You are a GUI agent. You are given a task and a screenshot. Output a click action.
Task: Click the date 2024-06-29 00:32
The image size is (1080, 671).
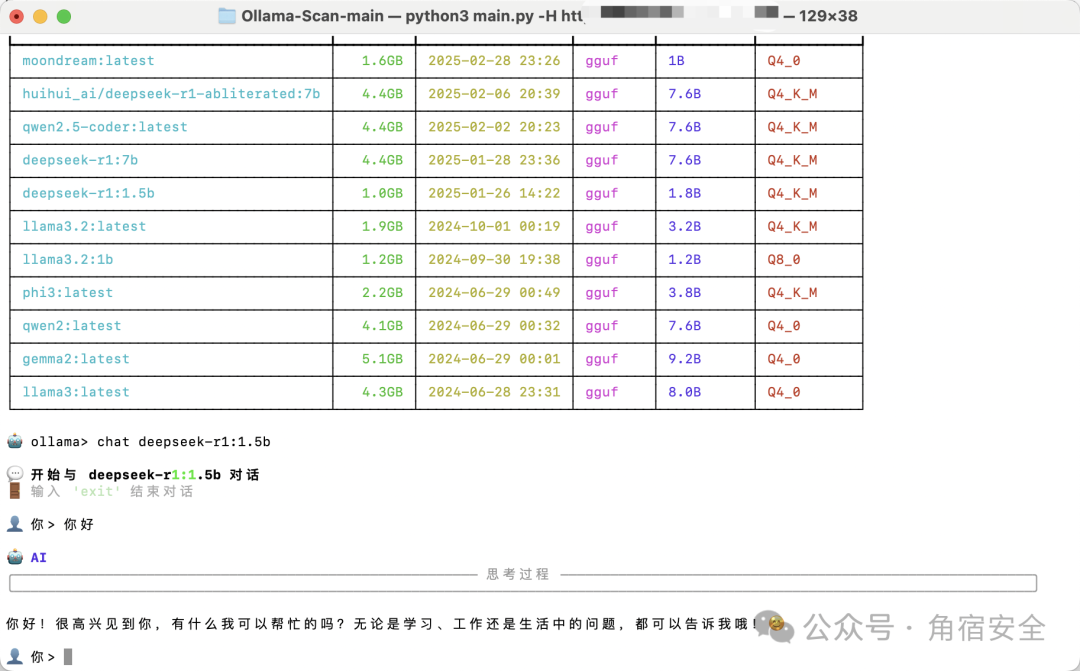pyautogui.click(x=494, y=325)
